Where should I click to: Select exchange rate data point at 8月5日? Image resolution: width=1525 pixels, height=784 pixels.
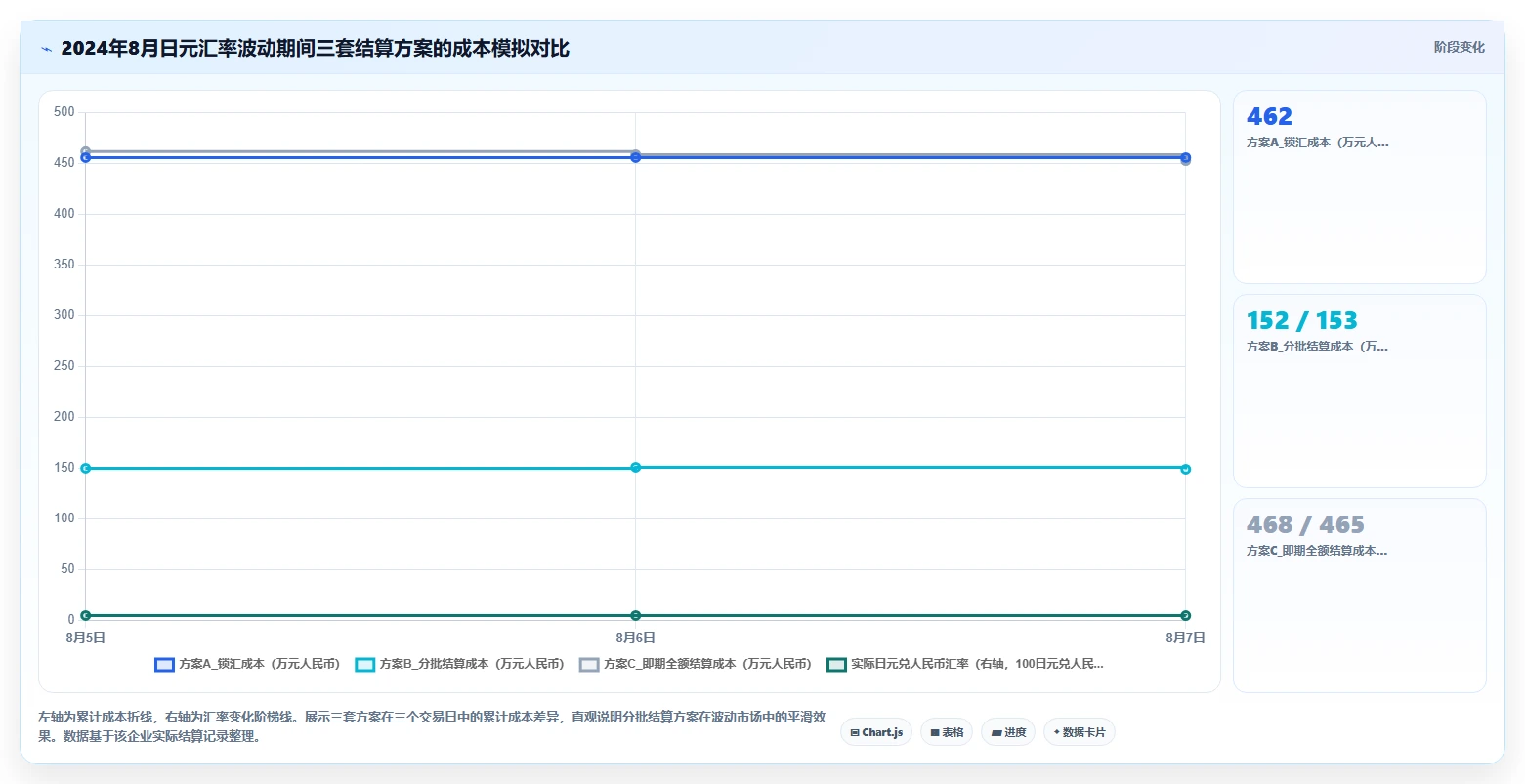point(86,615)
